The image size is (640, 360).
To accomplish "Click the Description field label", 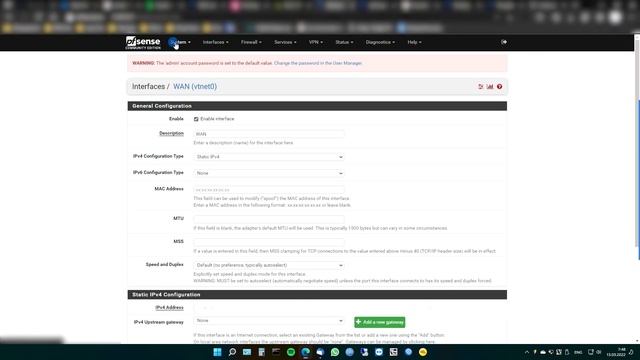I will click(x=171, y=133).
